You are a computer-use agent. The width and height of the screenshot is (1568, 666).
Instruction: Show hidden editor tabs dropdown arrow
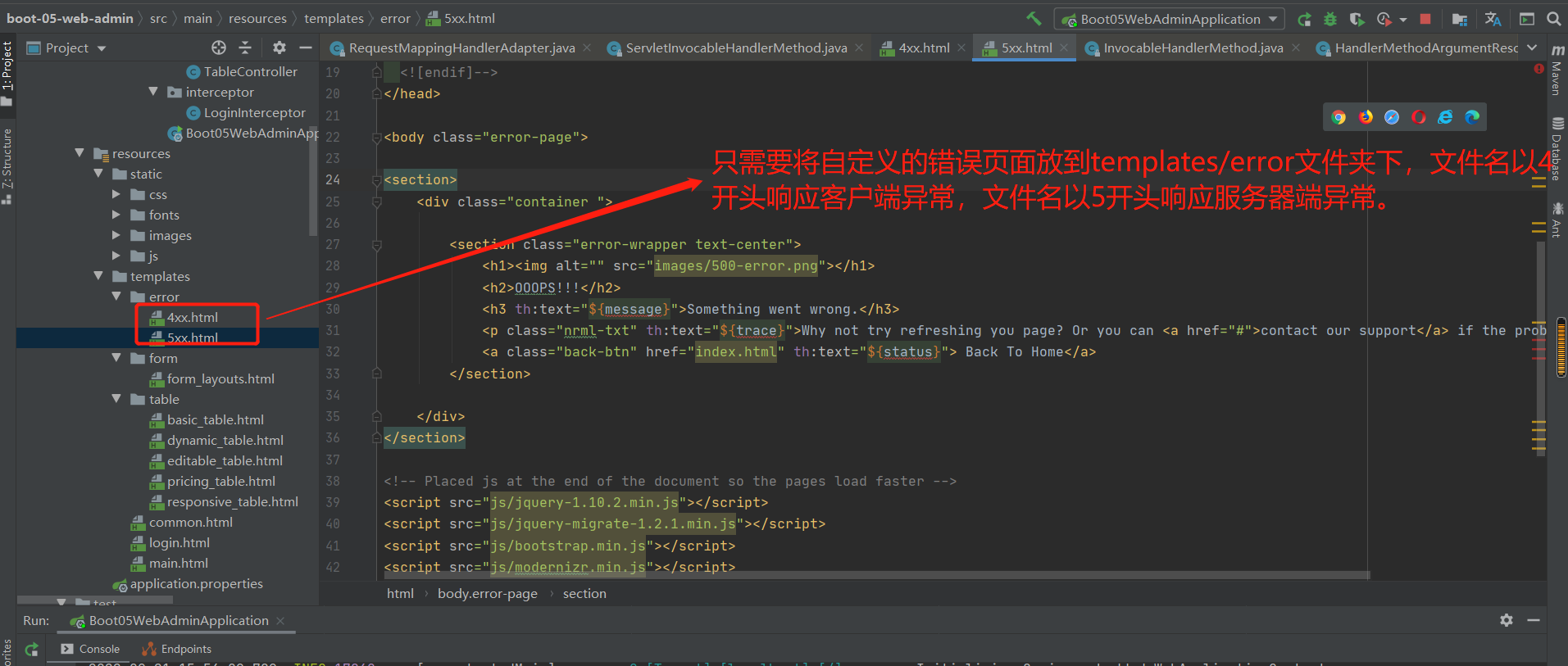(x=1532, y=48)
